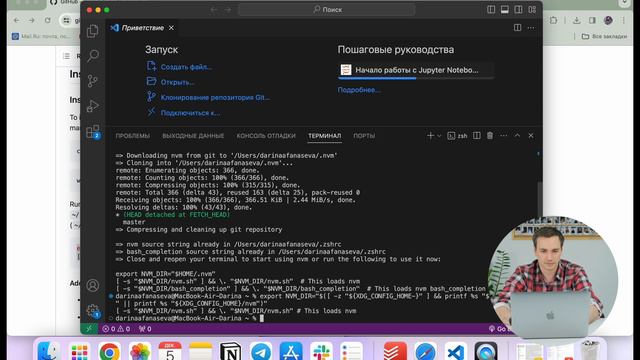Open Notion from the dock
The image size is (640, 360).
click(x=231, y=352)
